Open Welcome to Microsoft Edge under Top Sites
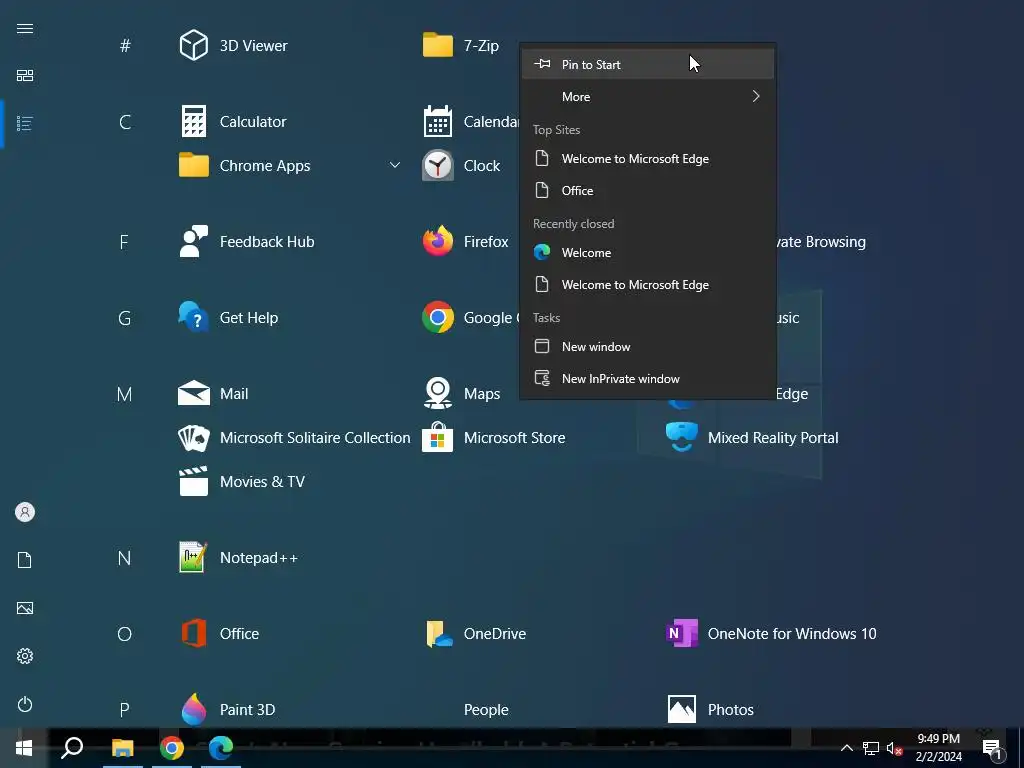This screenshot has width=1024, height=768. point(648,159)
